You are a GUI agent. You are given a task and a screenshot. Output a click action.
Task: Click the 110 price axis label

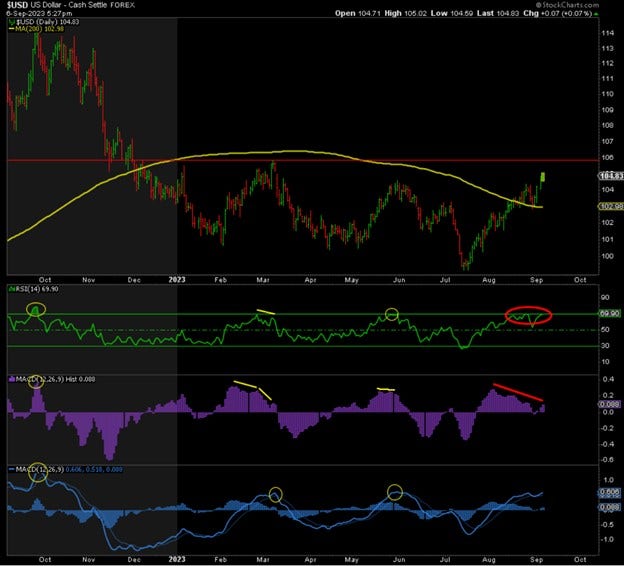click(607, 94)
